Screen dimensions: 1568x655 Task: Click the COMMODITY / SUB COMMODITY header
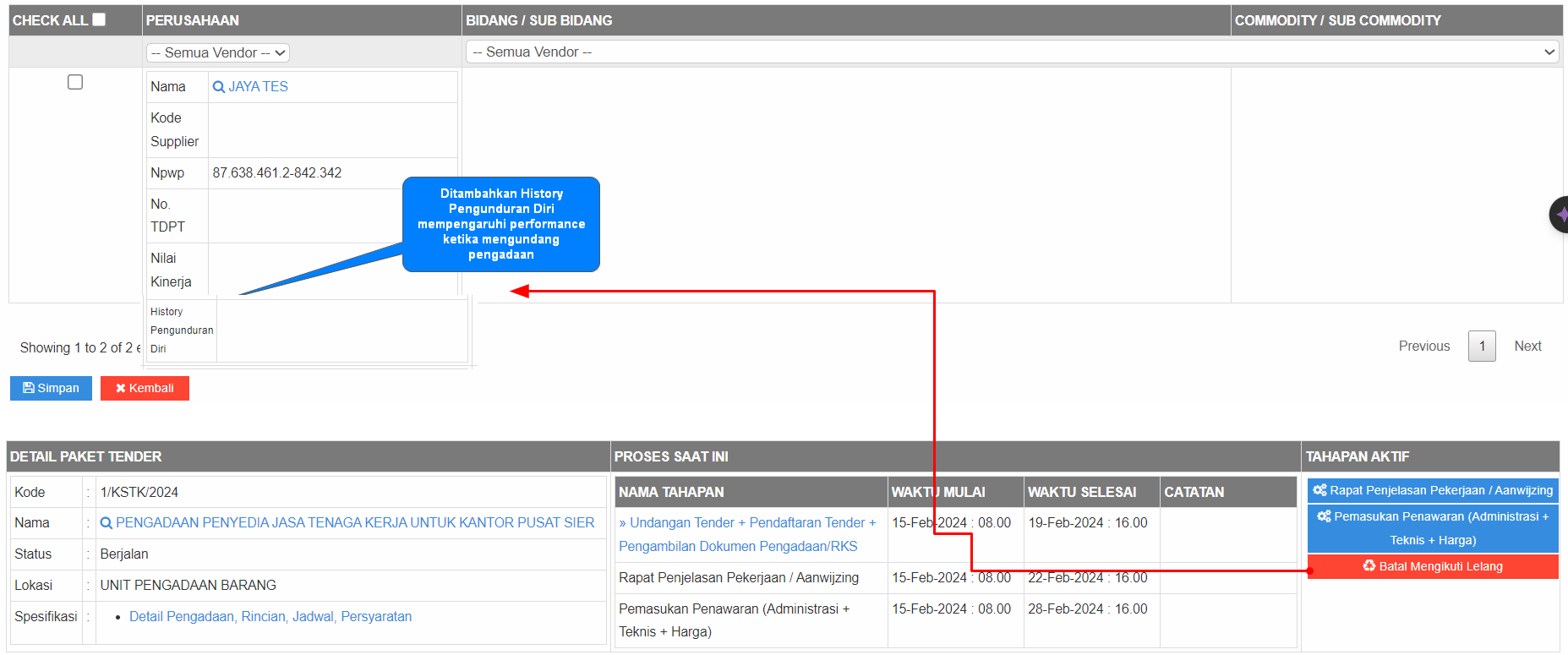pyautogui.click(x=1337, y=20)
